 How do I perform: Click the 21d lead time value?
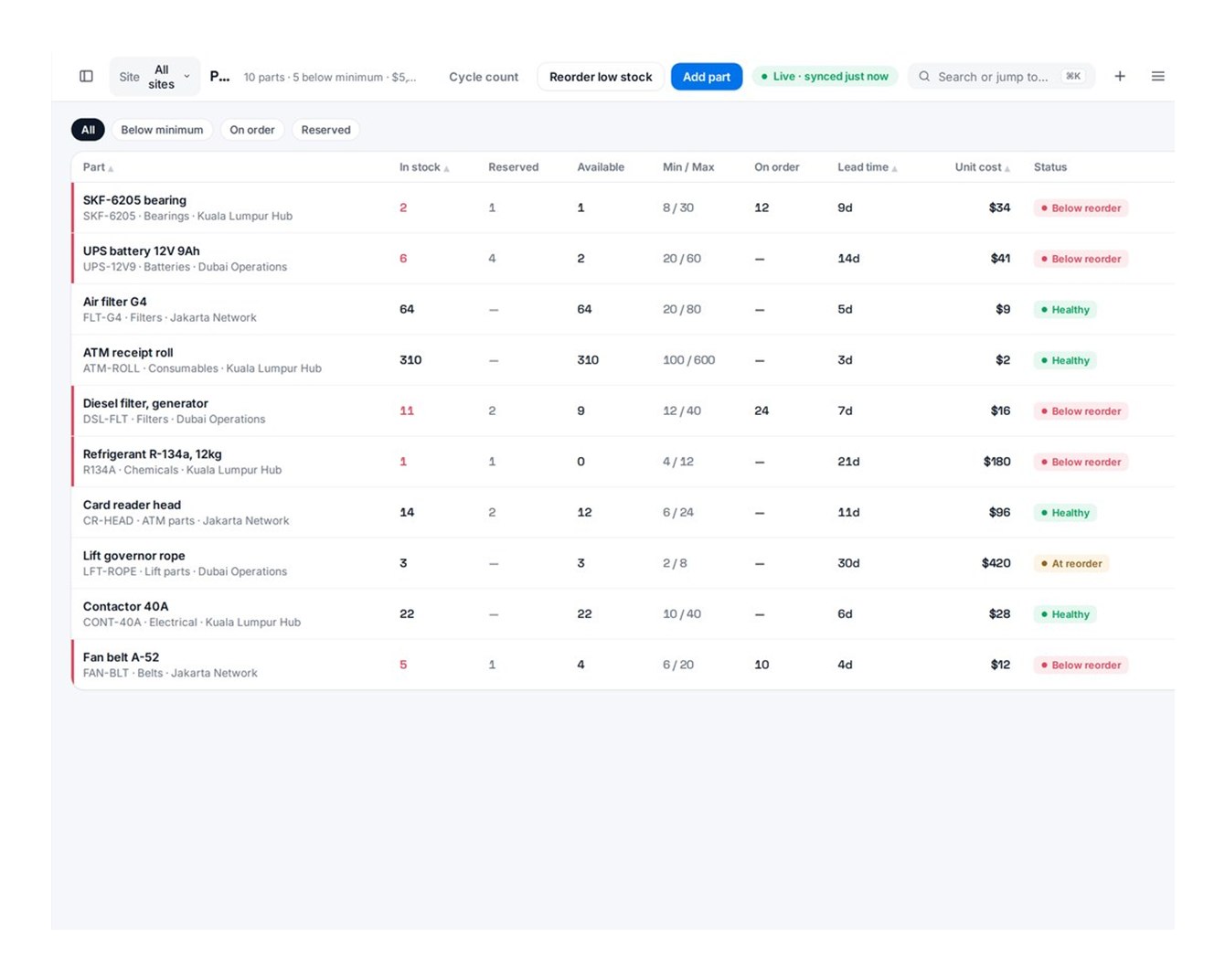click(848, 462)
